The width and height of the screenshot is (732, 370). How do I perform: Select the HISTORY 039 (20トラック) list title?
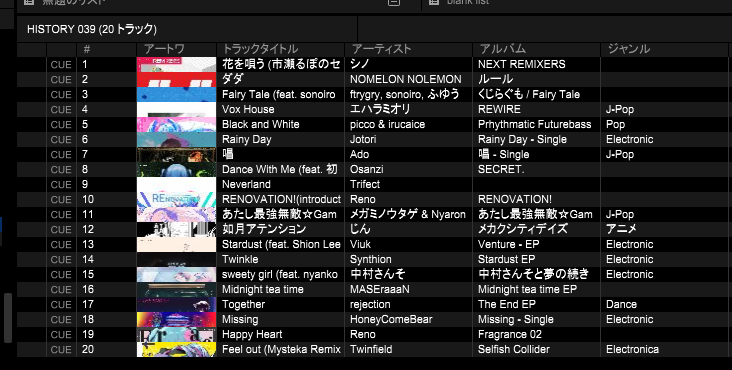(92, 29)
